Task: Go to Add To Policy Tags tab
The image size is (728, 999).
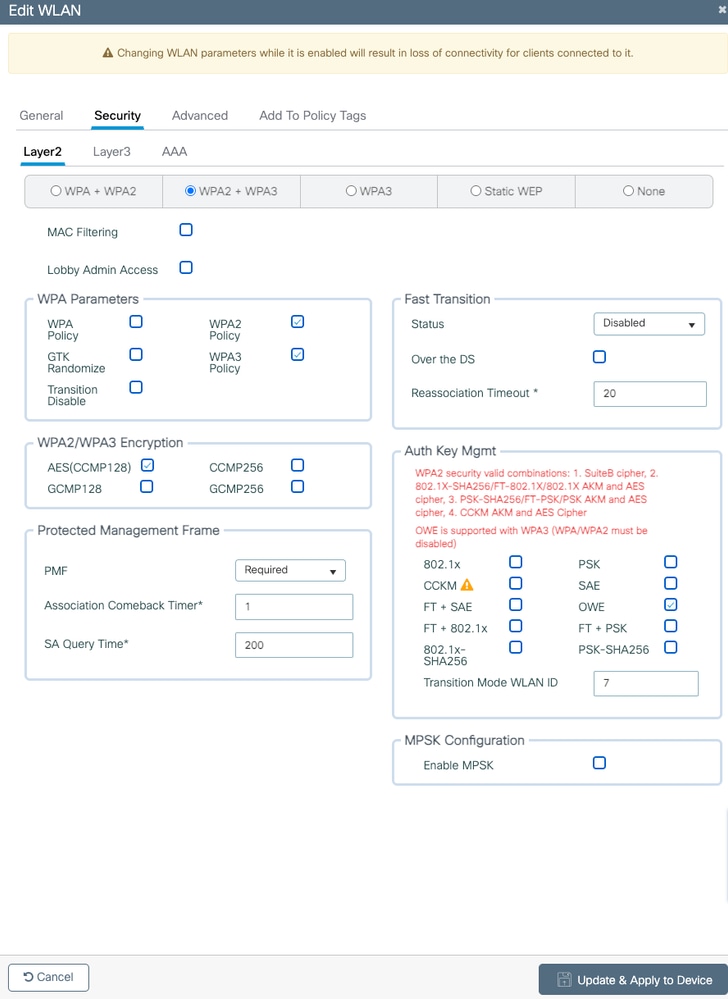Action: click(x=313, y=115)
